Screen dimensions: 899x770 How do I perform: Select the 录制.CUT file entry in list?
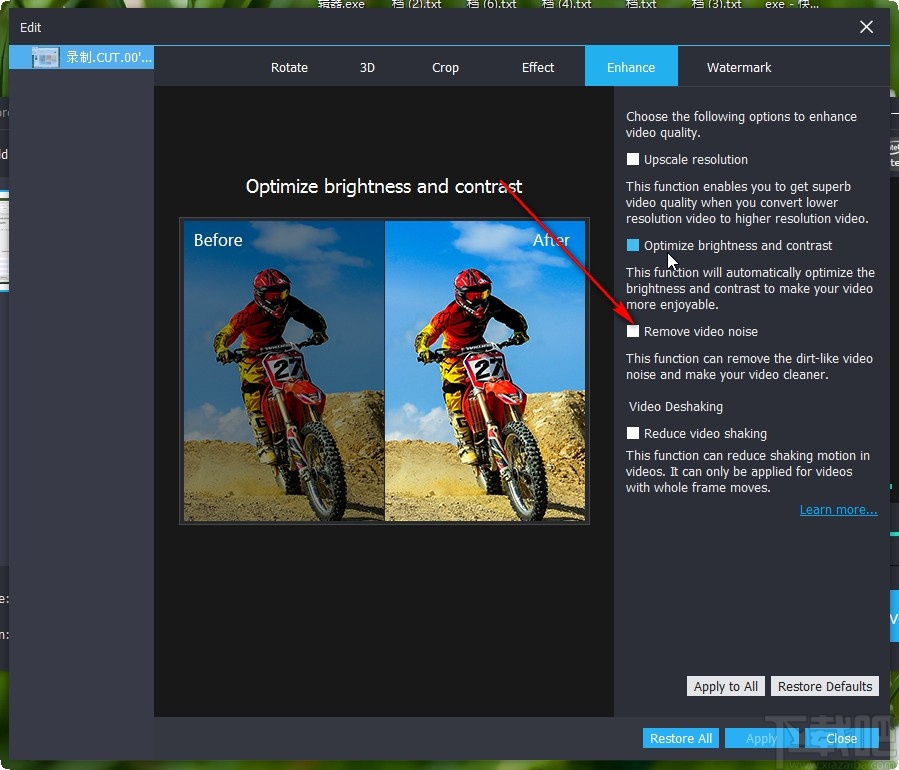coord(81,57)
